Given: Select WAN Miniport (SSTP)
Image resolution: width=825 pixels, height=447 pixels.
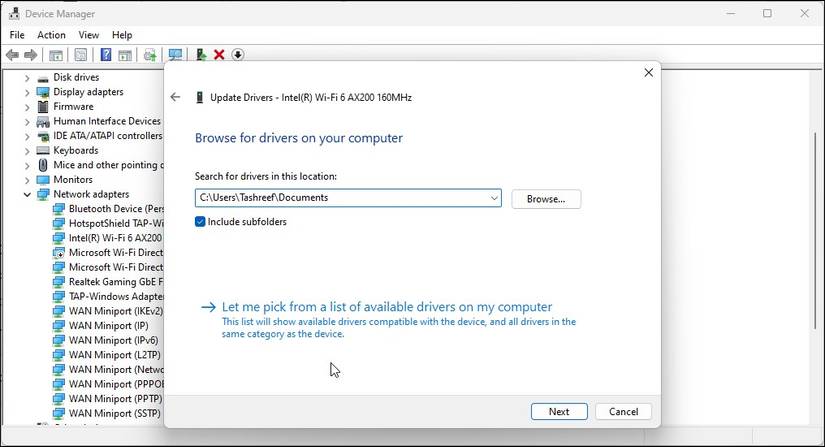Looking at the screenshot, I should tap(115, 413).
